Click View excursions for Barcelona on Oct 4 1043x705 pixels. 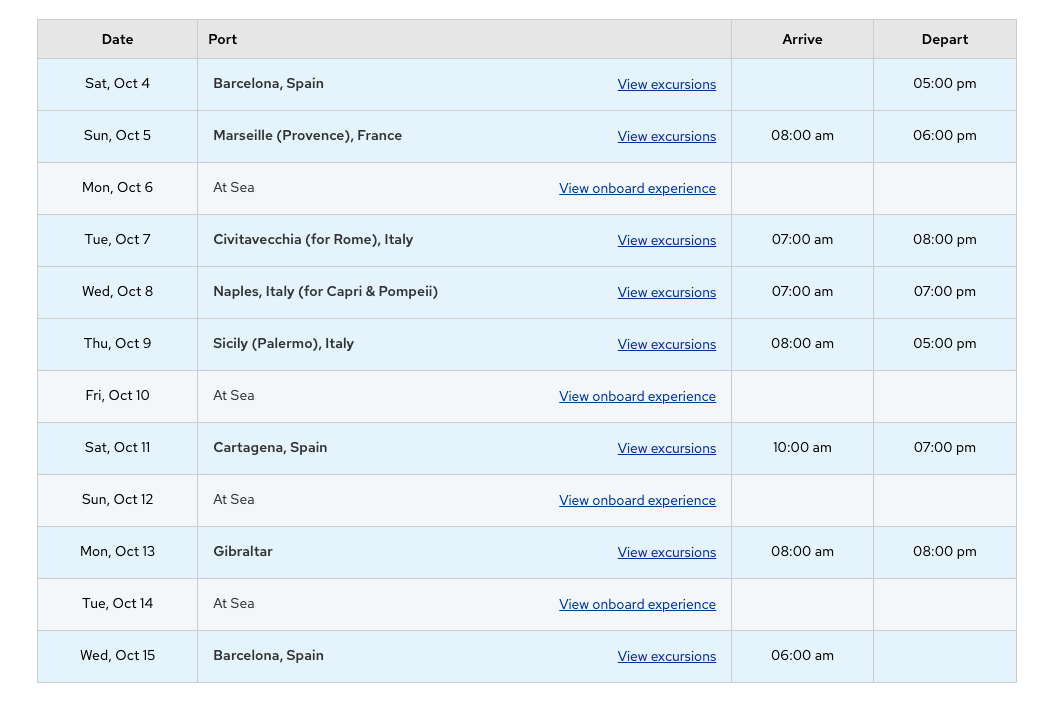[666, 84]
